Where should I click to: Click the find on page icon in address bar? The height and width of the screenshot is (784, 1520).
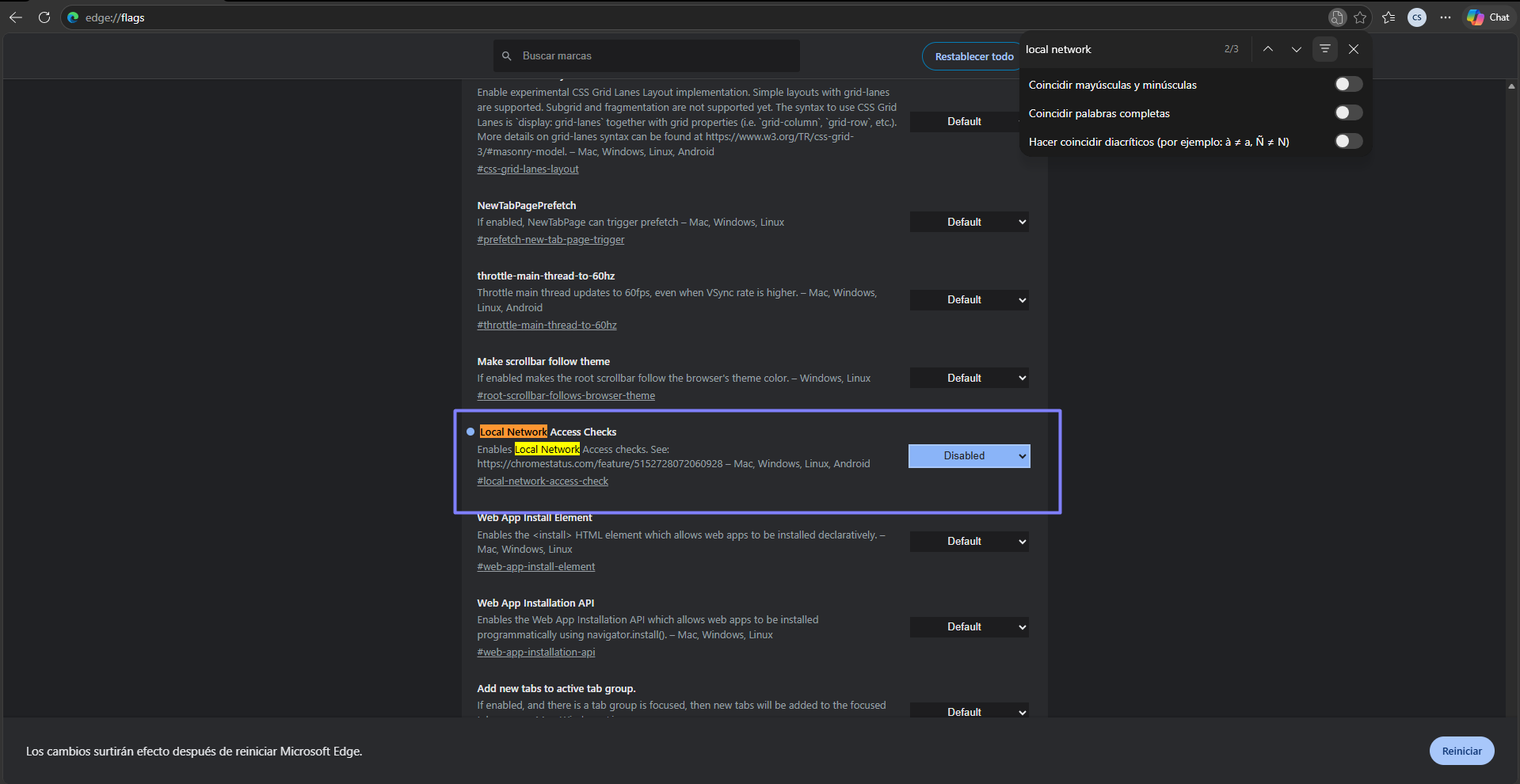coord(1337,17)
